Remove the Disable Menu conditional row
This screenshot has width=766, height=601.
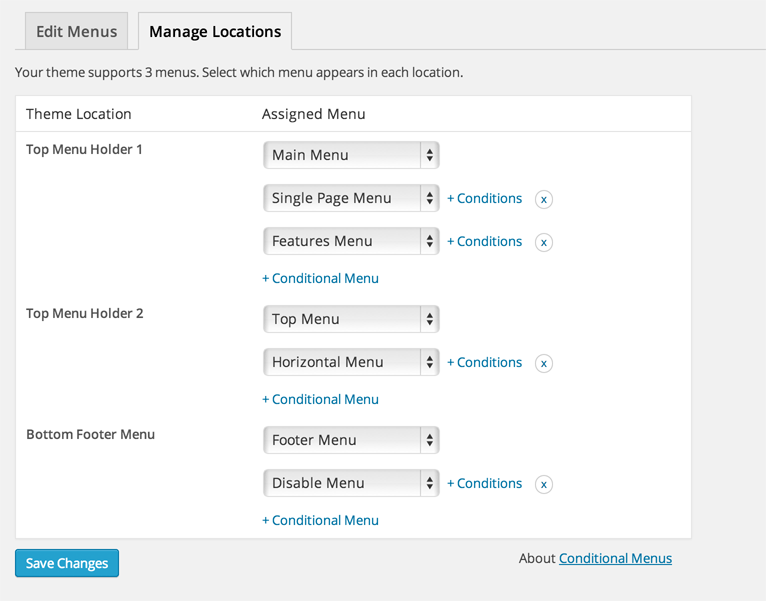click(x=544, y=484)
